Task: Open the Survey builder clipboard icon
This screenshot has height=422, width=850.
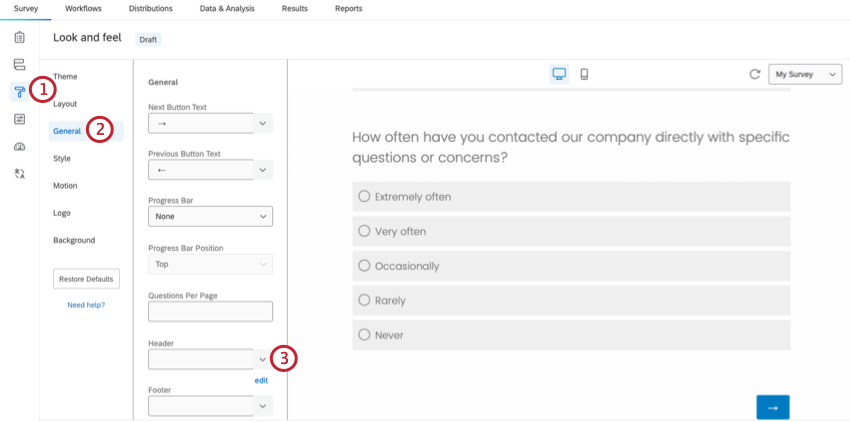Action: click(19, 38)
